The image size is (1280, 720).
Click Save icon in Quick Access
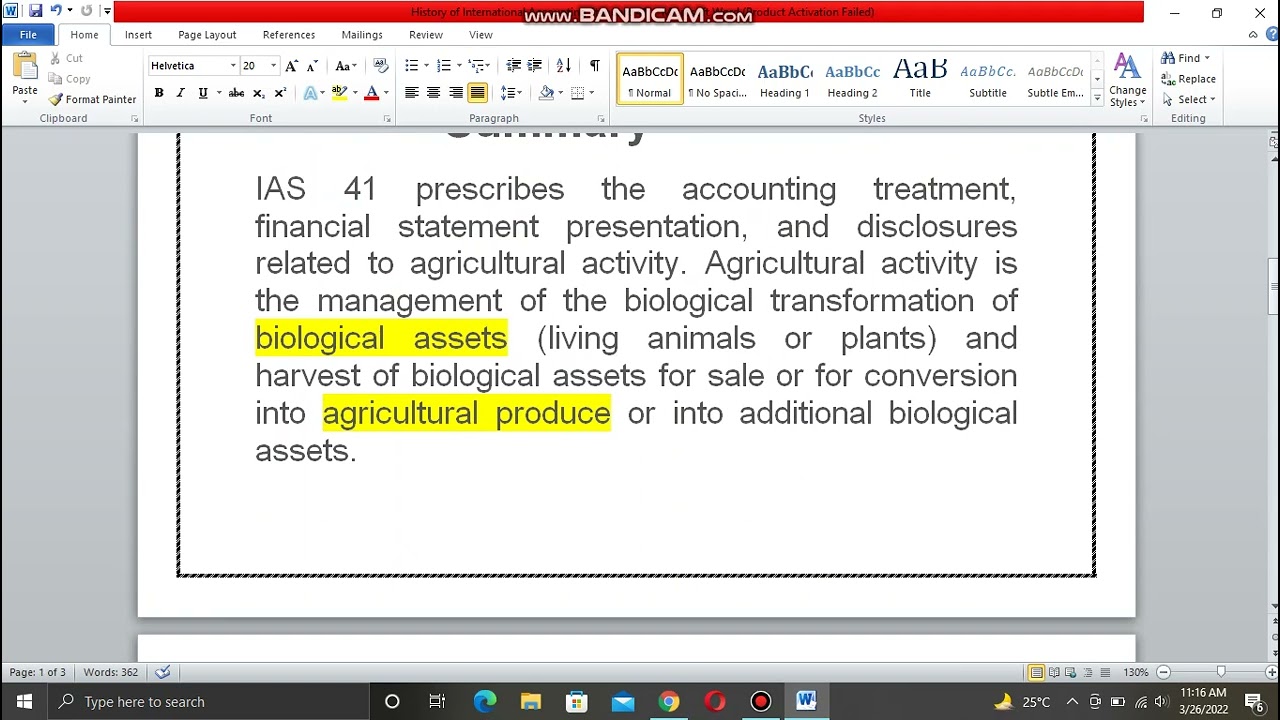(x=35, y=11)
